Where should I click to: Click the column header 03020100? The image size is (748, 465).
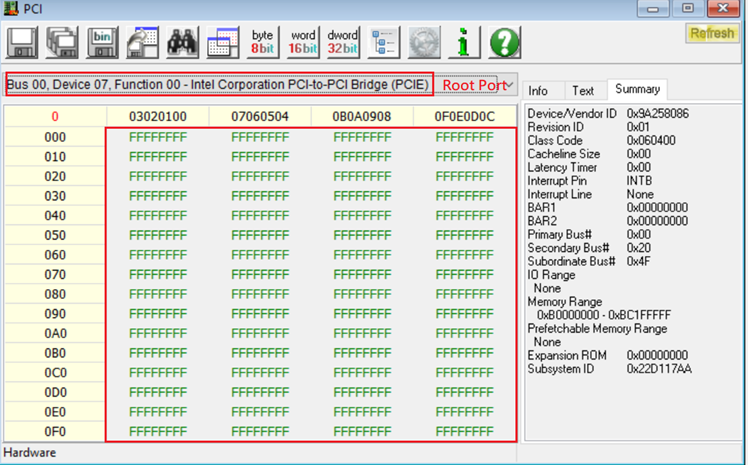pos(157,116)
